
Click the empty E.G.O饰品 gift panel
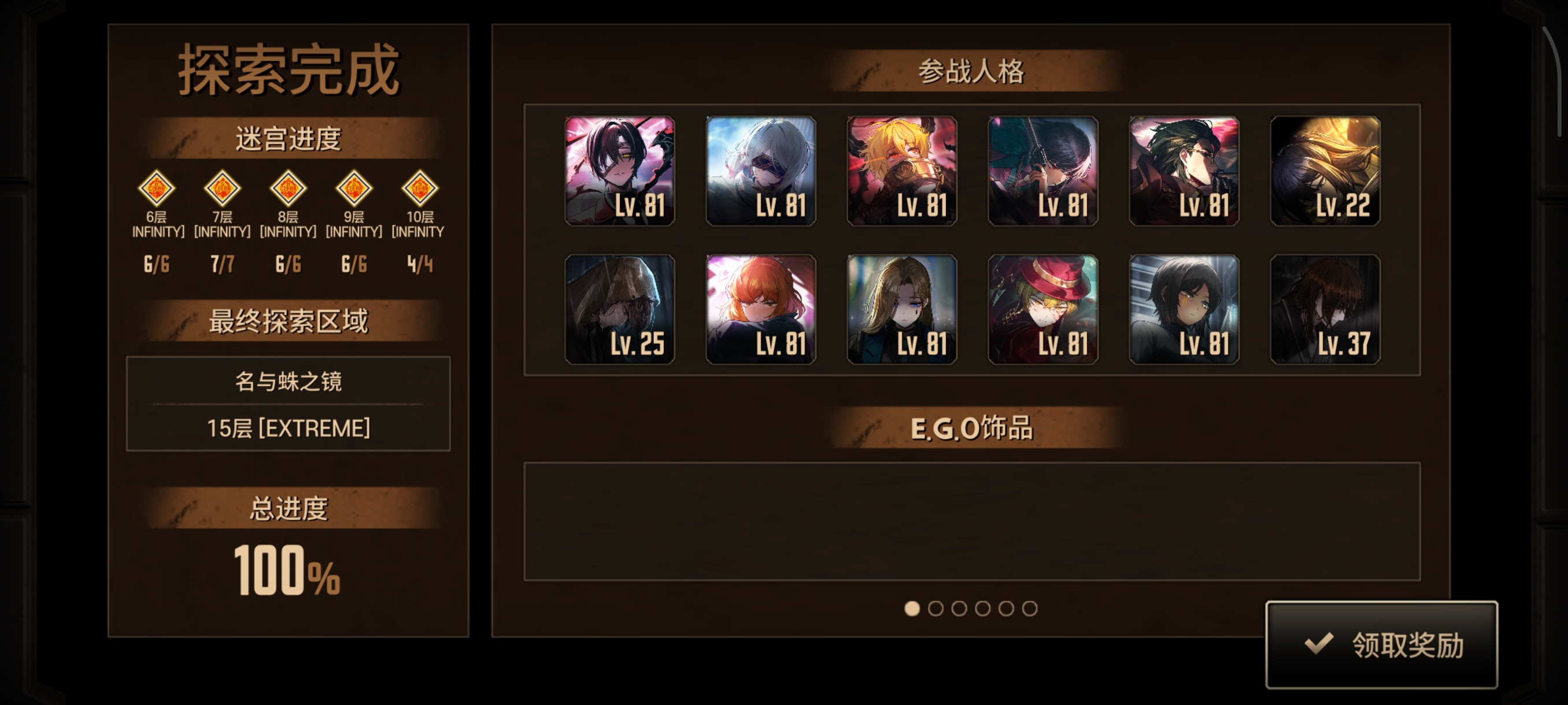[x=972, y=521]
